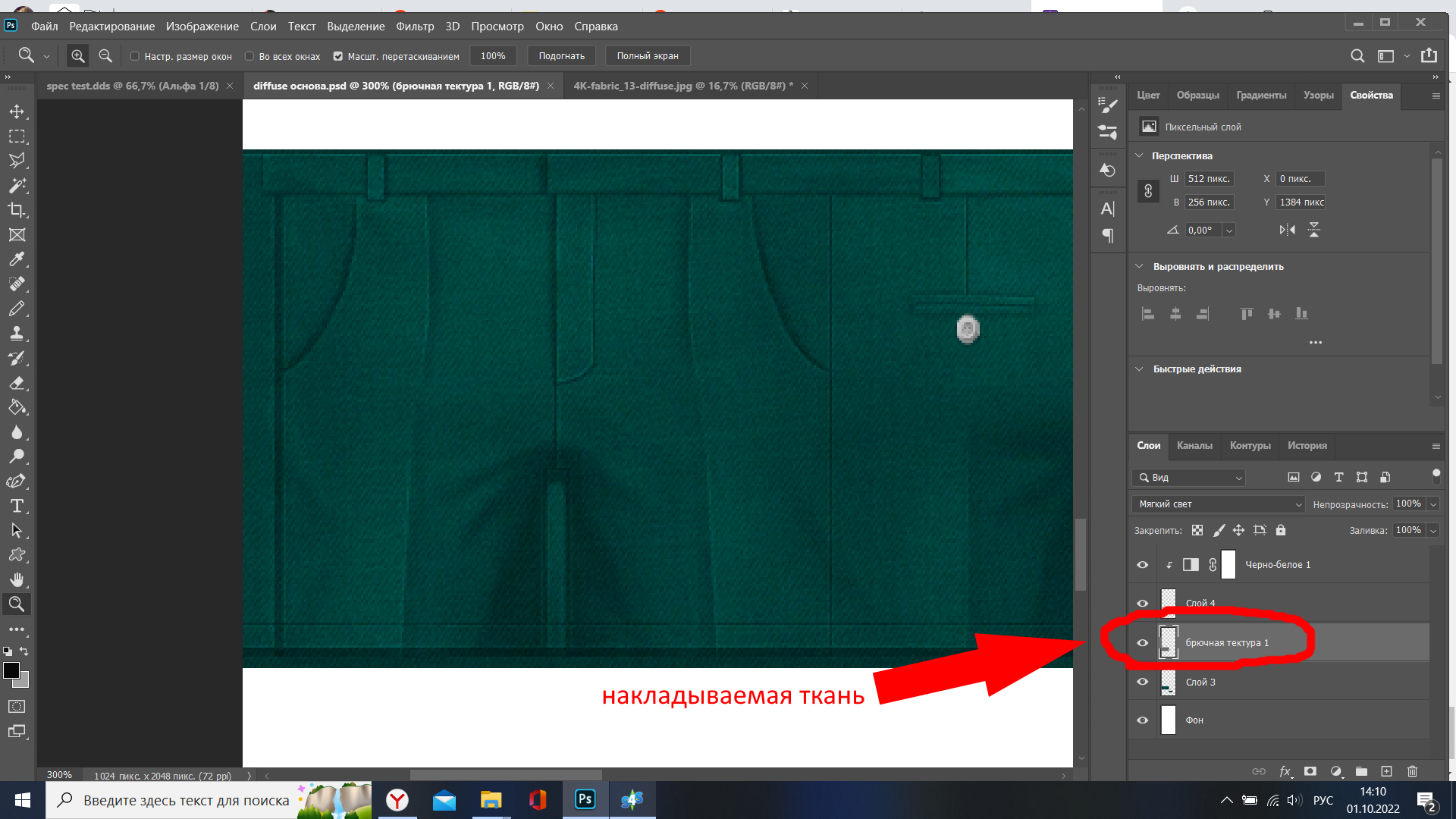Select the Move tool

(17, 112)
